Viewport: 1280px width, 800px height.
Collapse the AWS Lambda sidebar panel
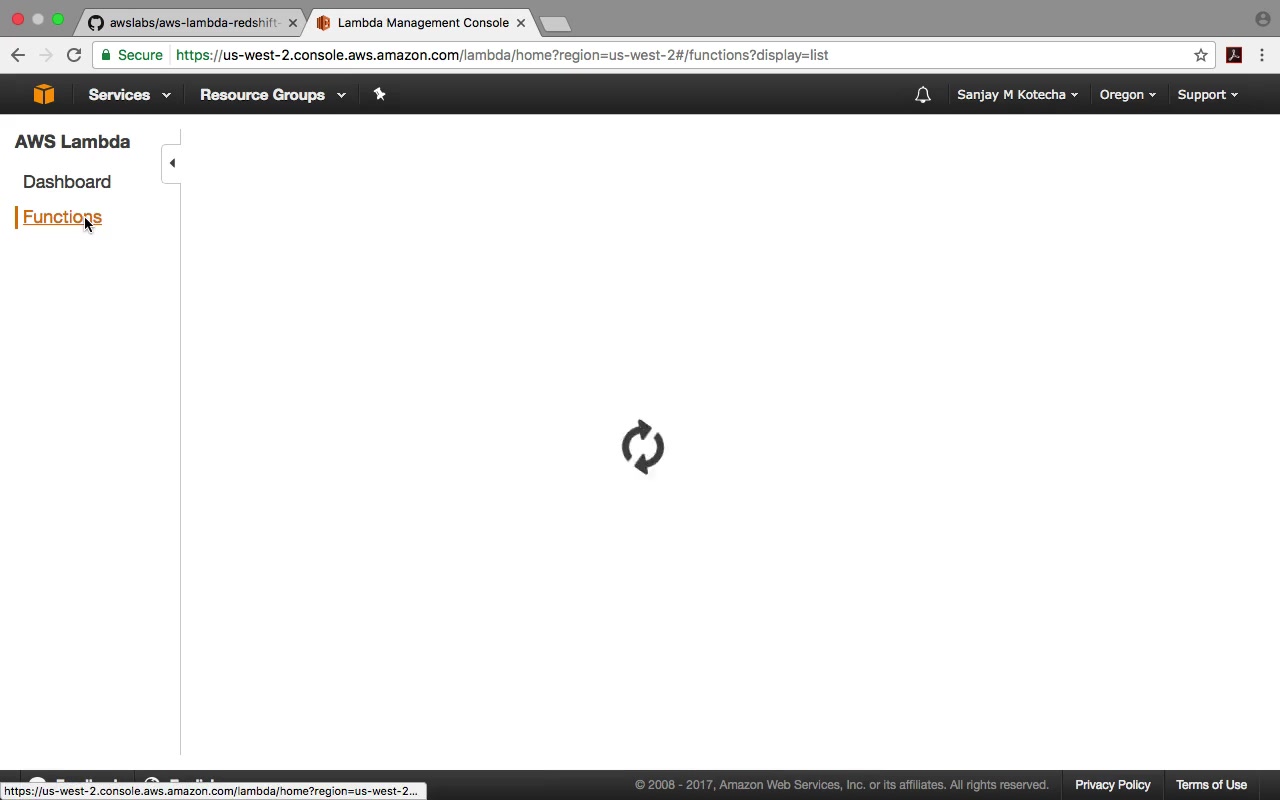point(171,163)
